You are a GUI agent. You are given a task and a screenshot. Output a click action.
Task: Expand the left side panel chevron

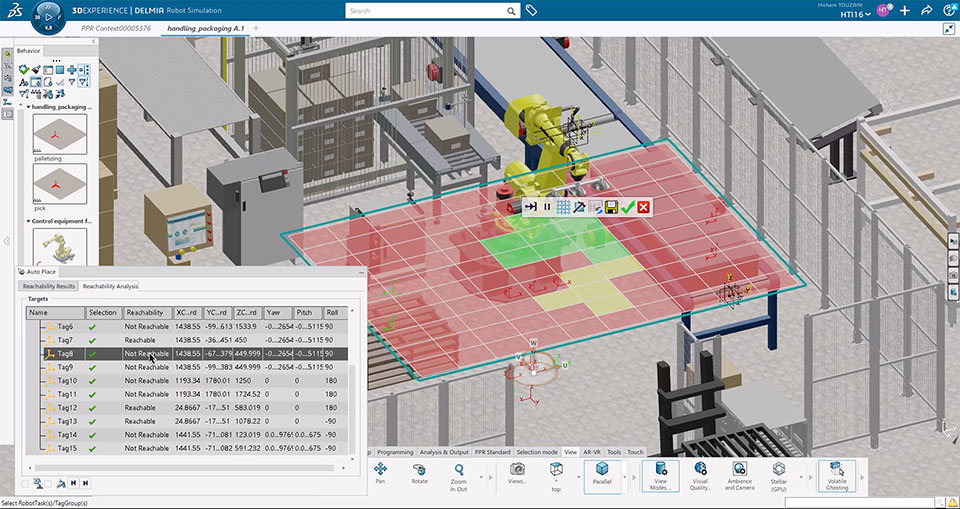[7, 241]
